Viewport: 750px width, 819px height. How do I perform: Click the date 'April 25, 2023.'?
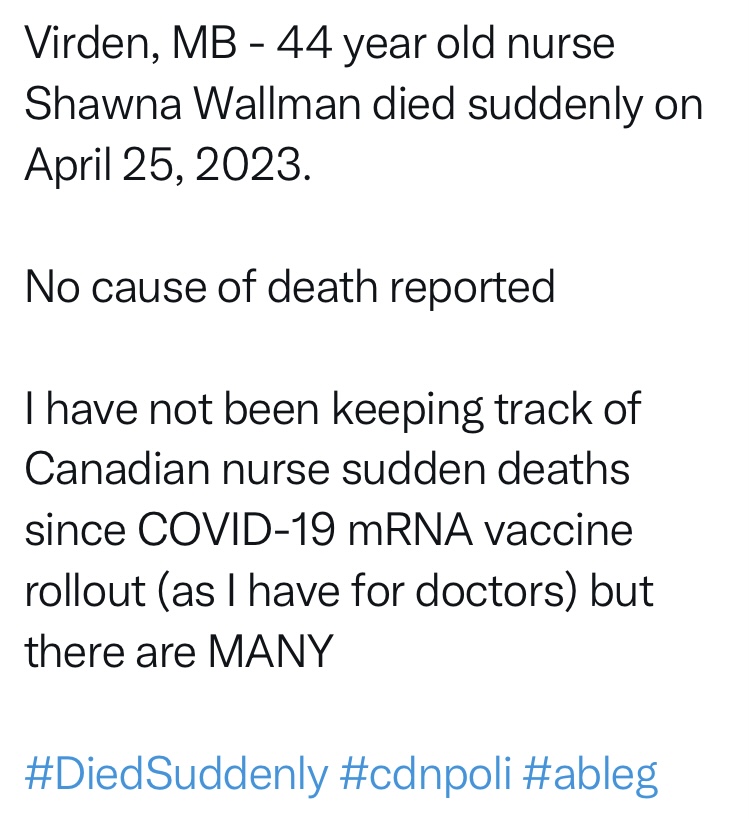[x=167, y=165]
